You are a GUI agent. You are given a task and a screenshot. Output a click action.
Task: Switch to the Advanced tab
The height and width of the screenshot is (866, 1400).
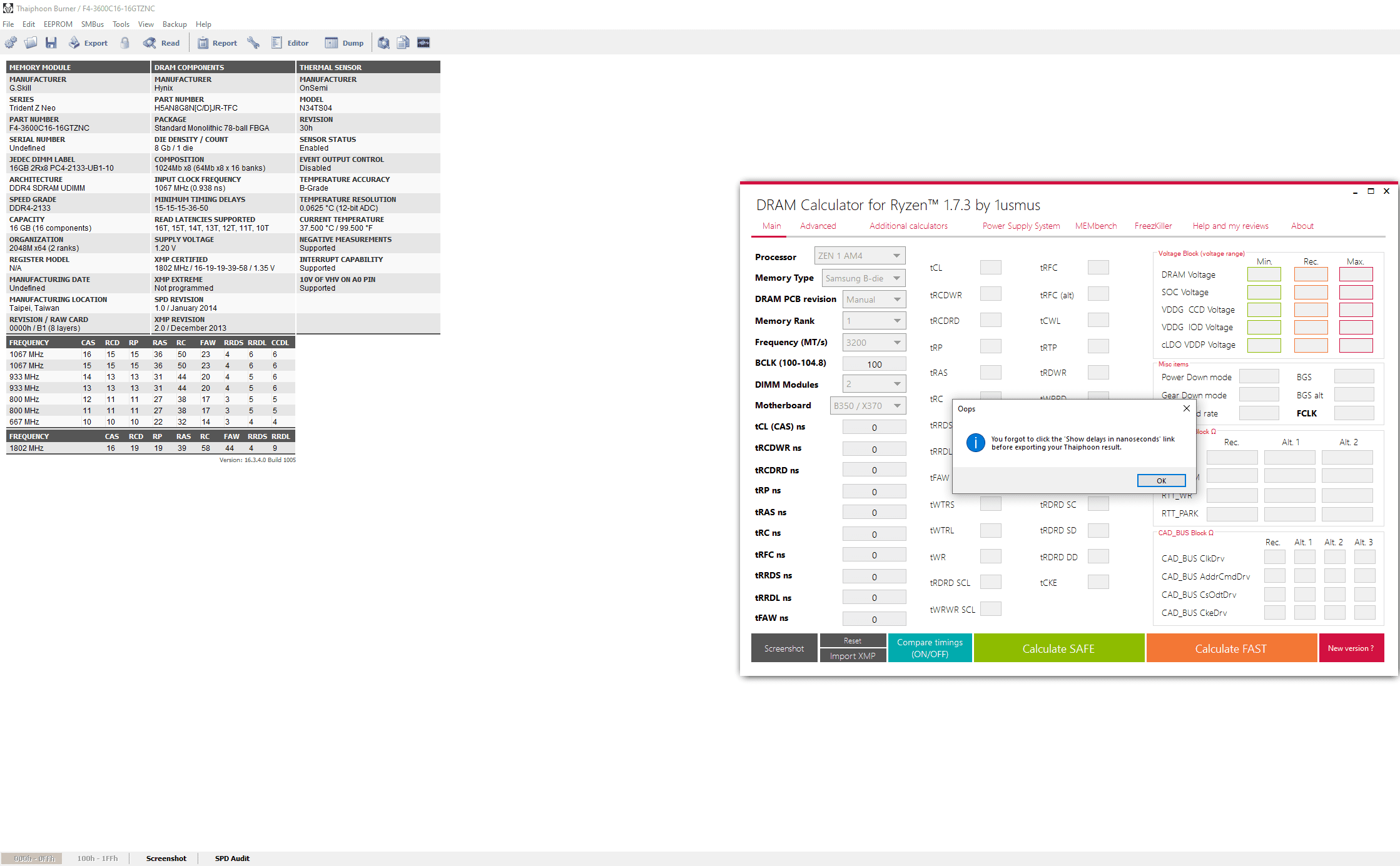coord(818,226)
